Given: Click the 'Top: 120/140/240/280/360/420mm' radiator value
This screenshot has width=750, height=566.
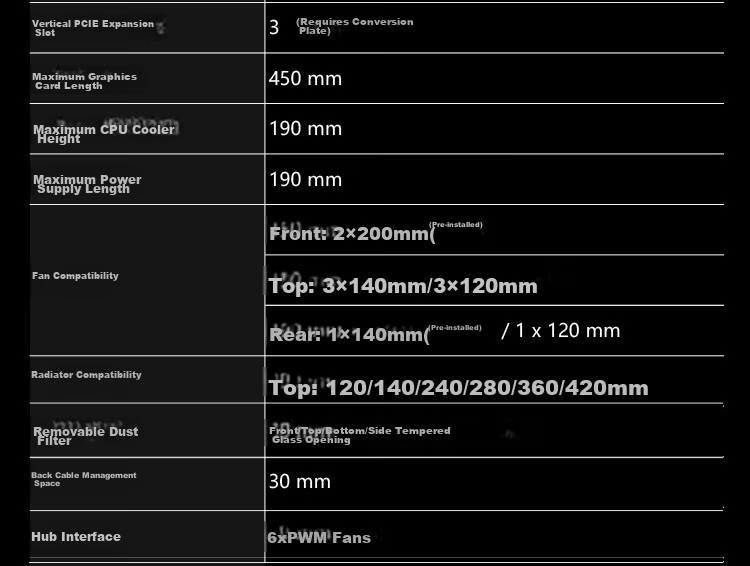Looking at the screenshot, I should coord(458,388).
